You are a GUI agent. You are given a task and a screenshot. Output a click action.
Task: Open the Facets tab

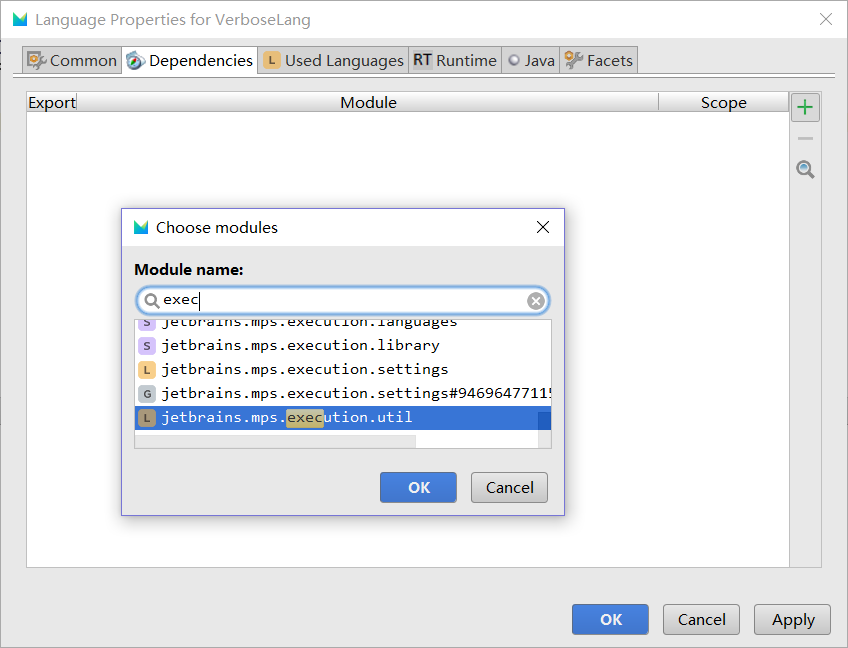click(599, 61)
